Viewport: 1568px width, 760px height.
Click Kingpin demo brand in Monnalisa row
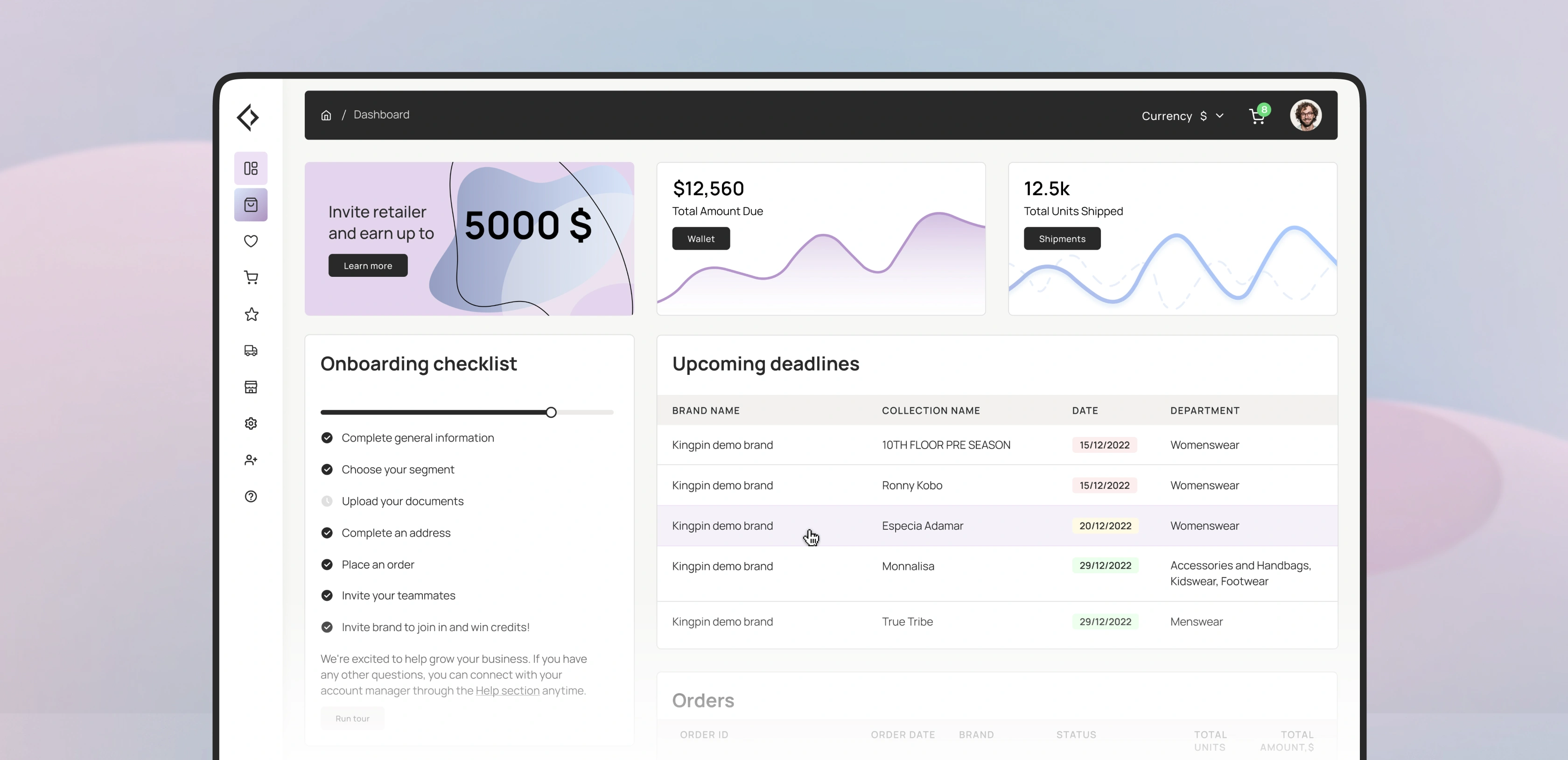pyautogui.click(x=722, y=566)
